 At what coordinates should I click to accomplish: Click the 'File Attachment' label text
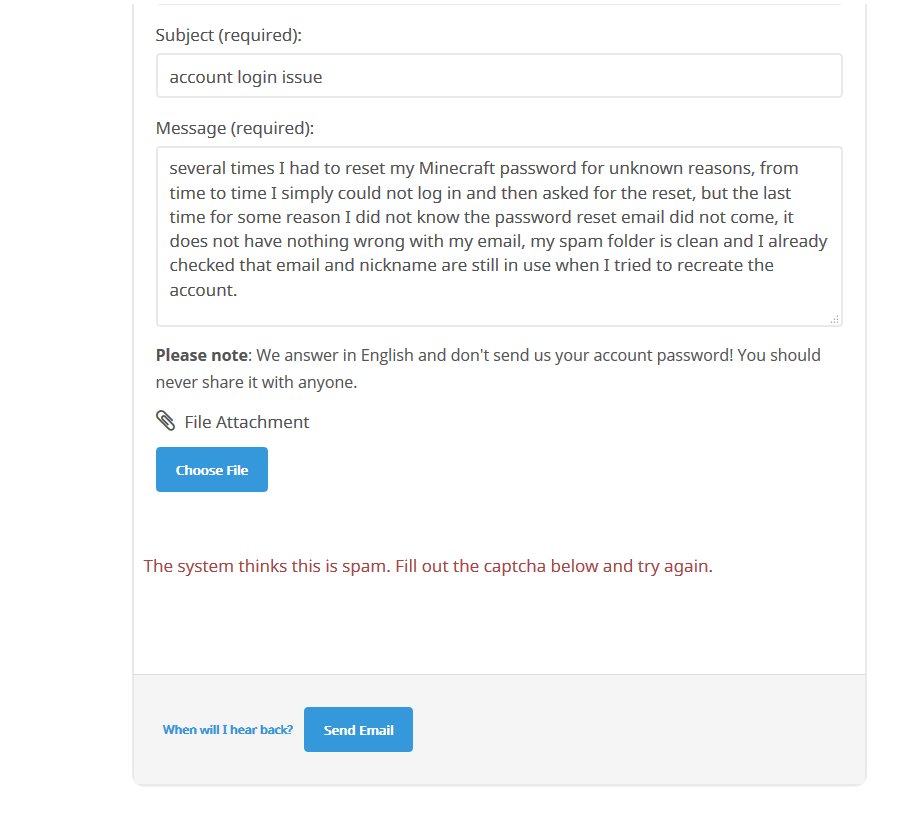(247, 422)
